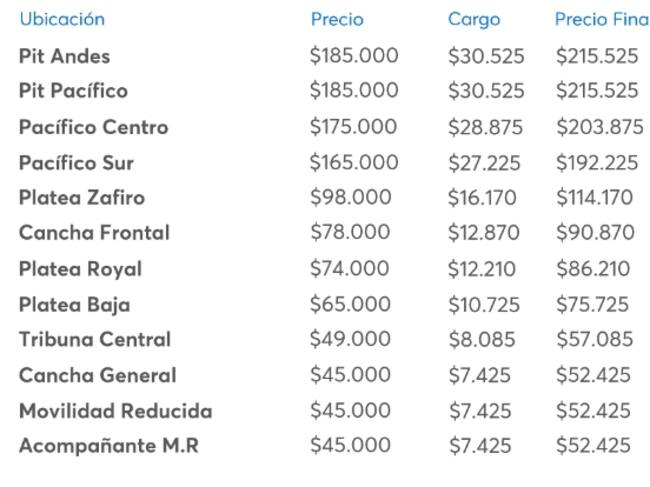Select the $8.085 charge for Tribuna Central
The image size is (650, 487).
[479, 339]
